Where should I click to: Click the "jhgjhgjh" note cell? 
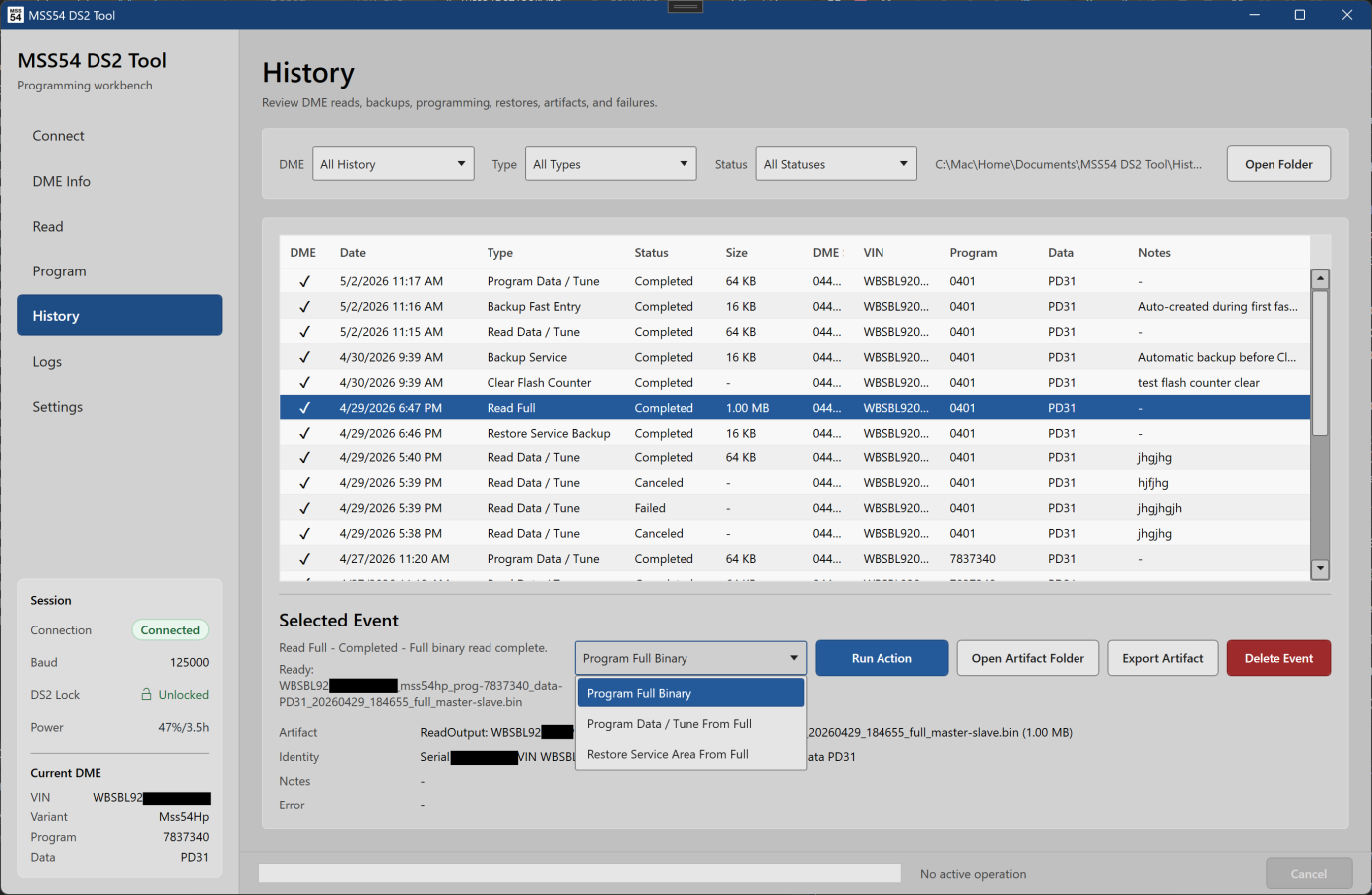point(1160,509)
